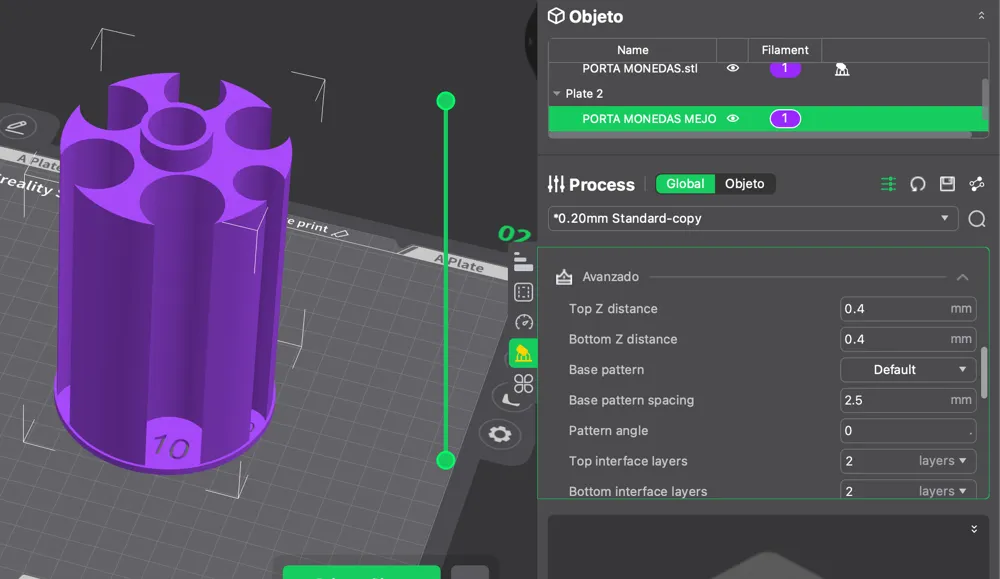
Task: Toggle the advanced settings mode icon
Action: pos(888,184)
